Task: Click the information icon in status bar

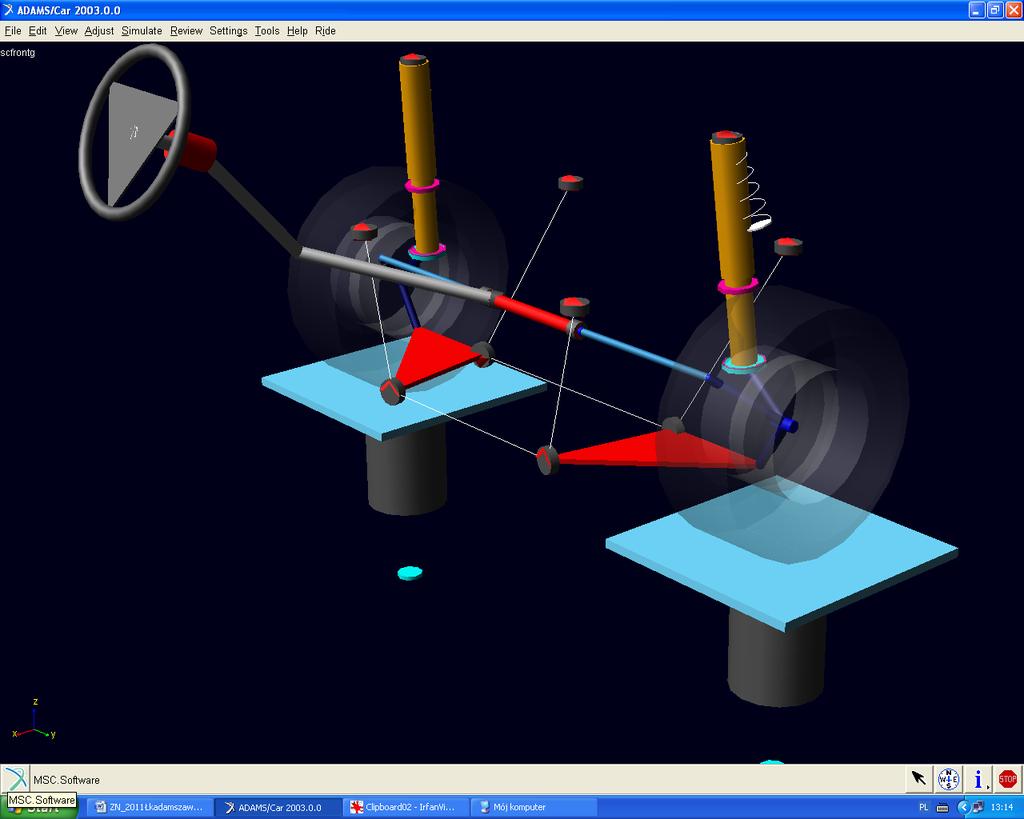Action: tap(978, 779)
